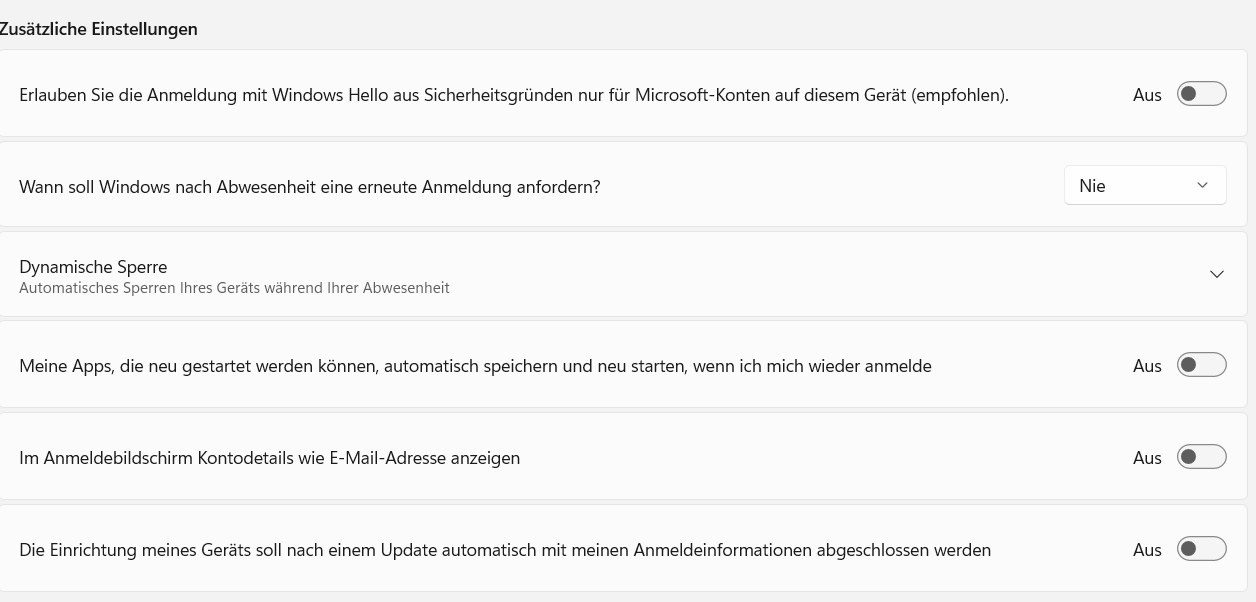Click 'Automatisches Sperren Ihres Geräts' subtitle text
Image resolution: width=1256 pixels, height=602 pixels.
[234, 288]
